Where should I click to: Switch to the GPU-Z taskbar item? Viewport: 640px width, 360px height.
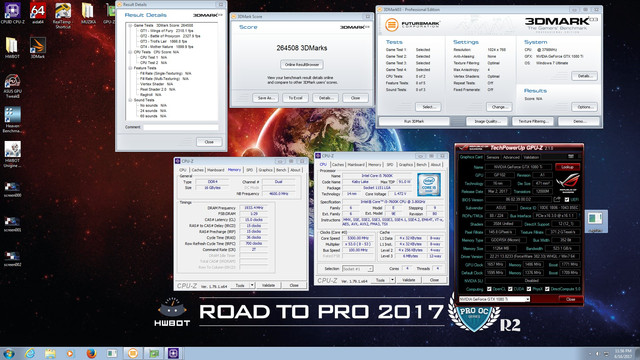[x=153, y=353]
